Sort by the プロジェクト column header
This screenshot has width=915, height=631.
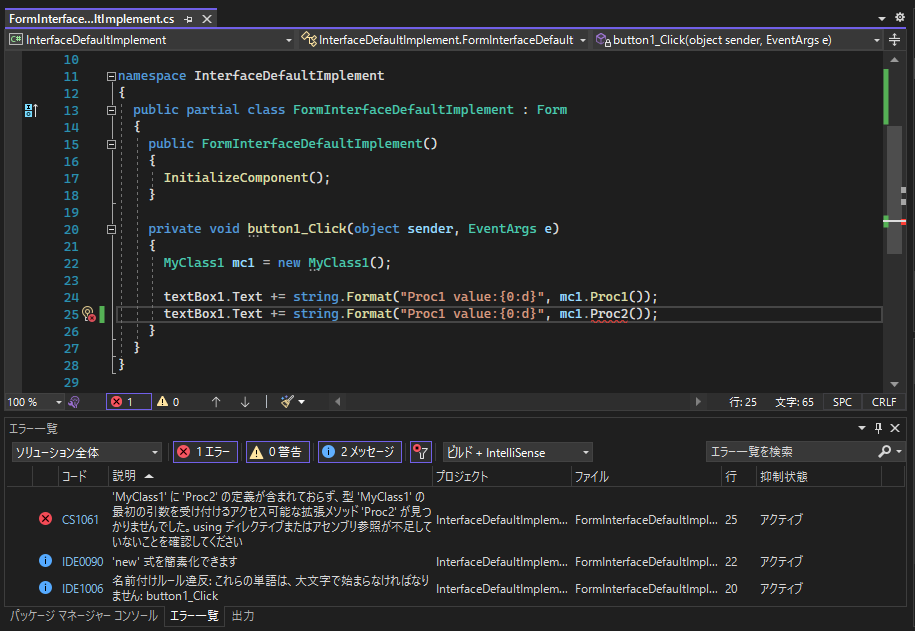click(x=502, y=476)
